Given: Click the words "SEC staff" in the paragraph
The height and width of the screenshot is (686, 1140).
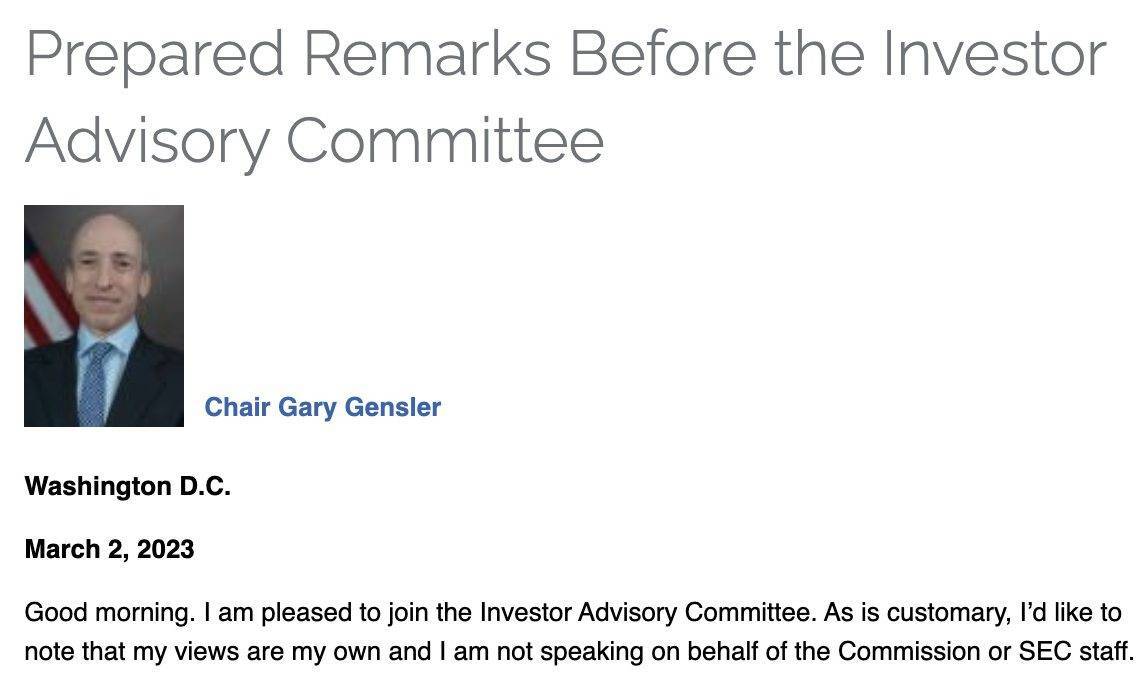Looking at the screenshot, I should pyautogui.click(x=1074, y=651).
